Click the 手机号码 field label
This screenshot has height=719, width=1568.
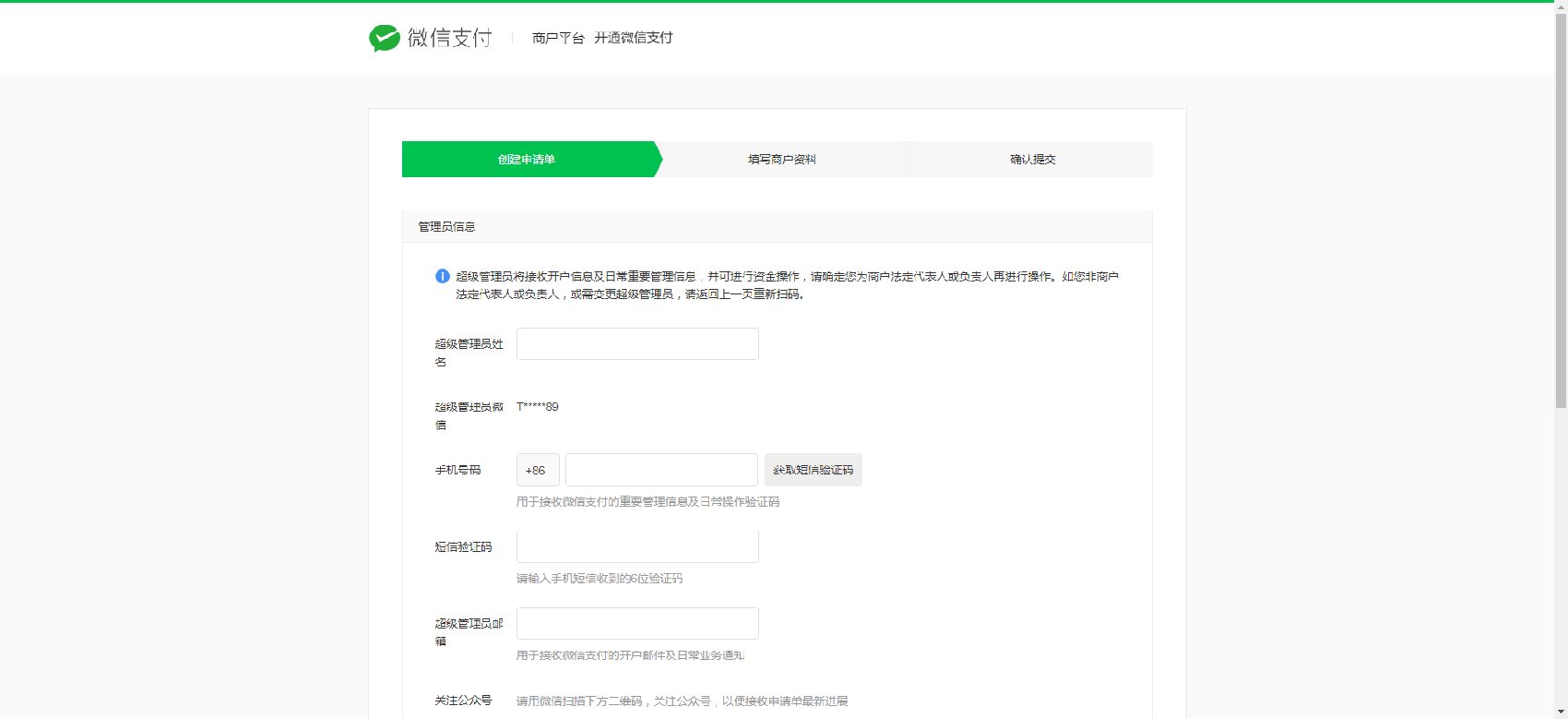coord(457,471)
